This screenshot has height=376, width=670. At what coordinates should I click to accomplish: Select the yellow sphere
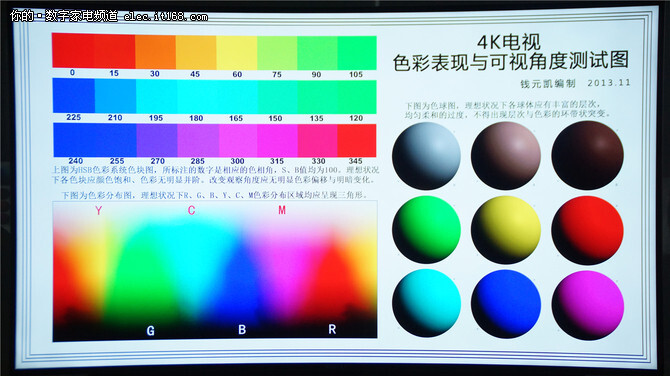pos(506,230)
